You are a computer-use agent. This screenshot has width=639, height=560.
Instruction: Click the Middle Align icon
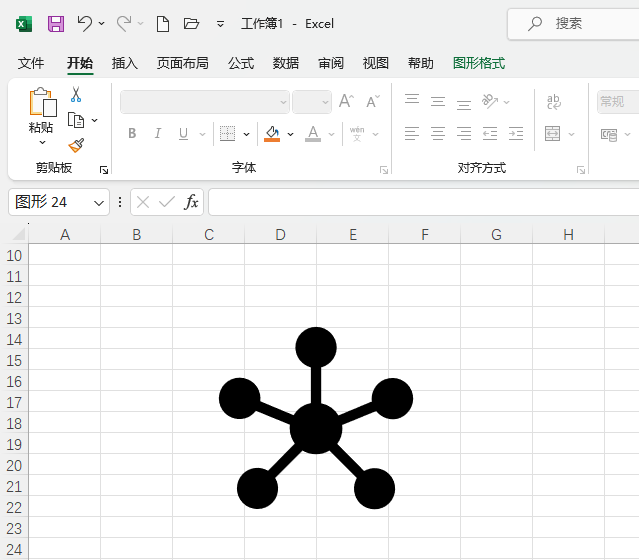click(438, 101)
